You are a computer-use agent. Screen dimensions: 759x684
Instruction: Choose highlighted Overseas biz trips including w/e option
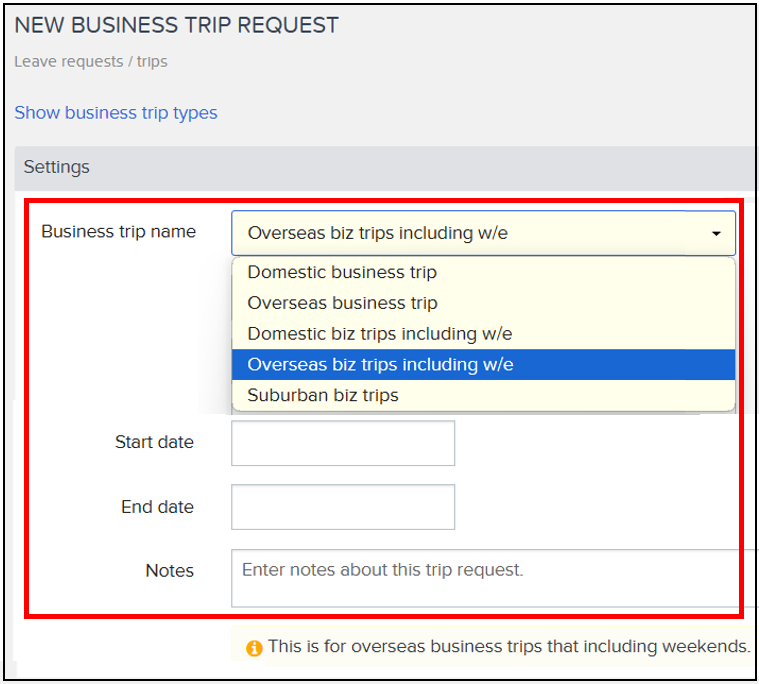click(483, 365)
